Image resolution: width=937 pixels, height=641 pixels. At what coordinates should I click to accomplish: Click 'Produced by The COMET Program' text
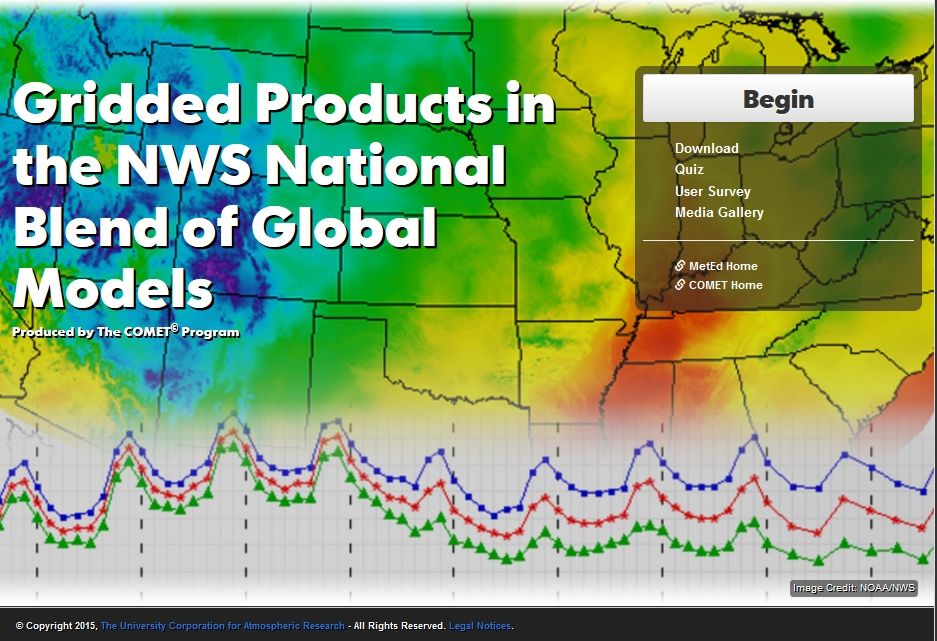125,332
